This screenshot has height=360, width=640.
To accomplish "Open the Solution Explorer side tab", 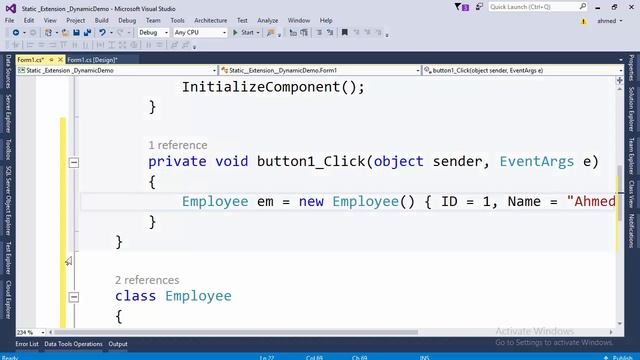I will click(x=631, y=109).
